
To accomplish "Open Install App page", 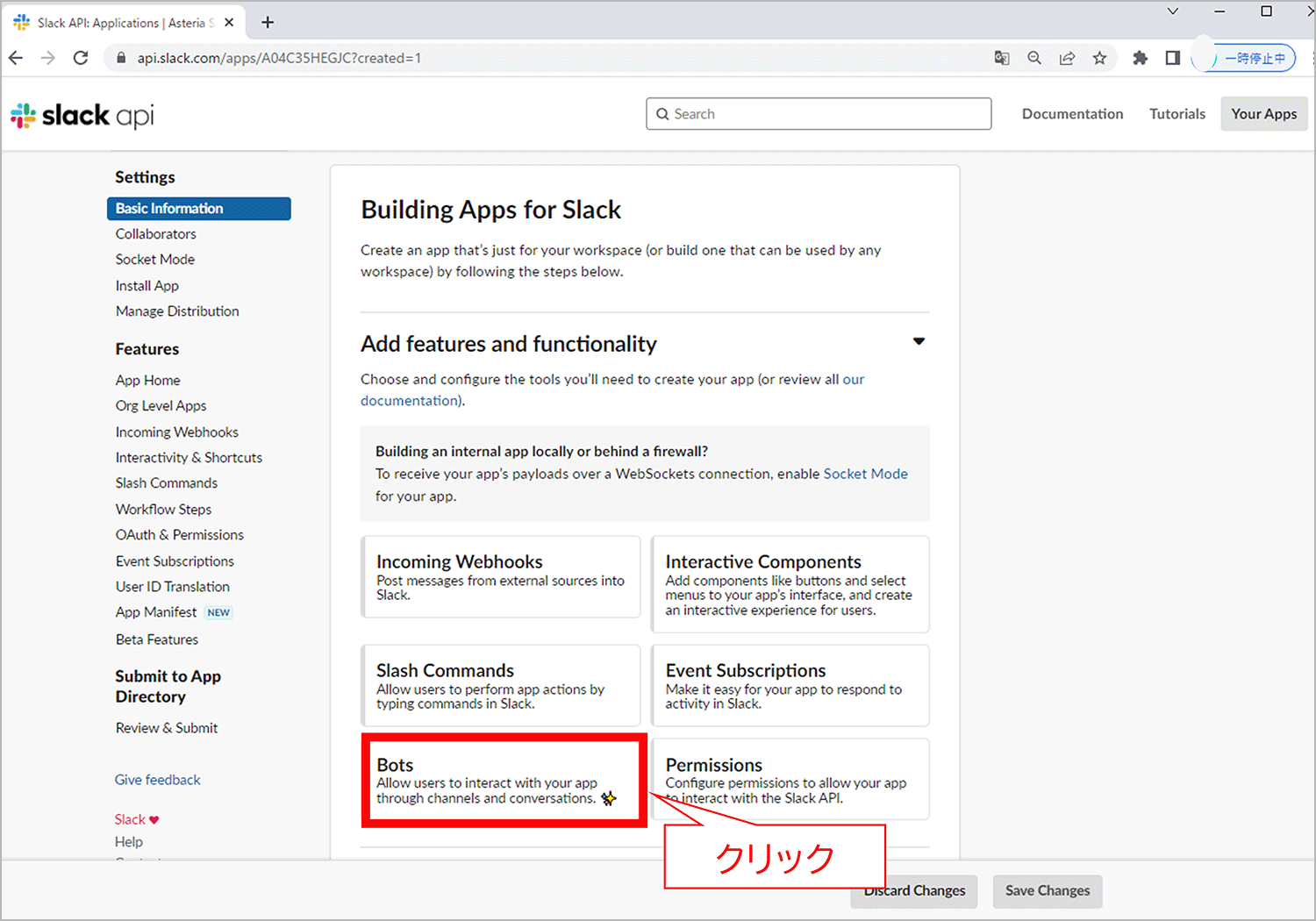I will point(147,286).
